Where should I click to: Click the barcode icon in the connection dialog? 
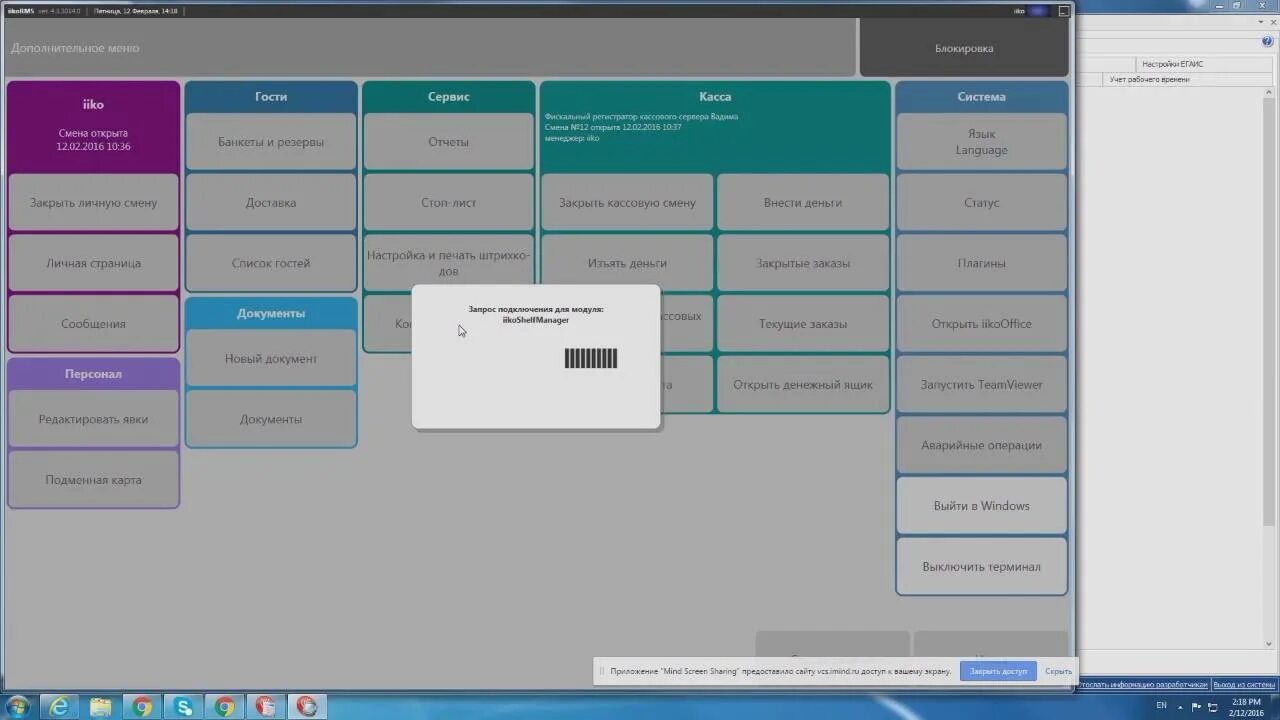[x=590, y=358]
